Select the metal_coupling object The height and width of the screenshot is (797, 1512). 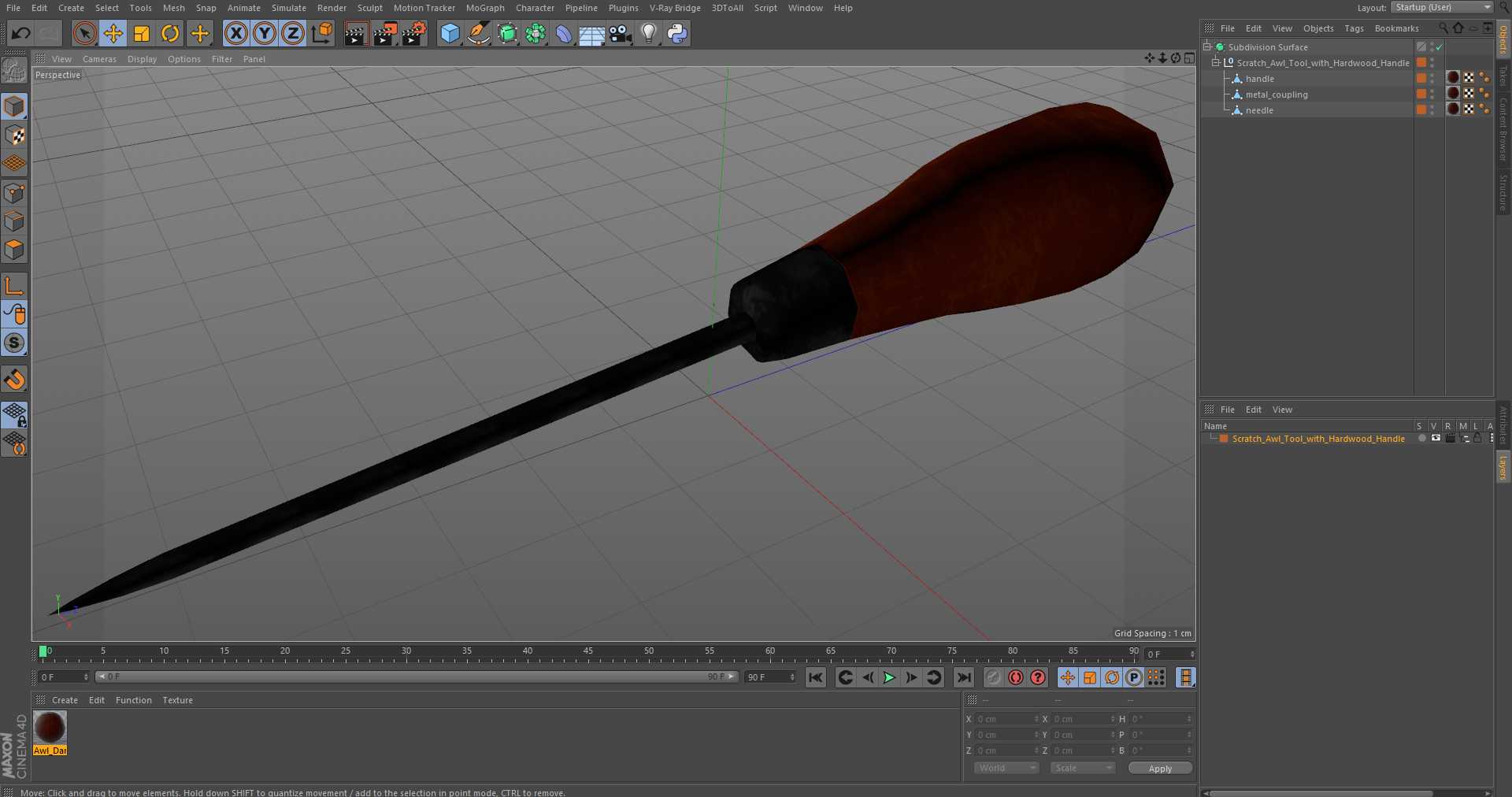[x=1276, y=95]
